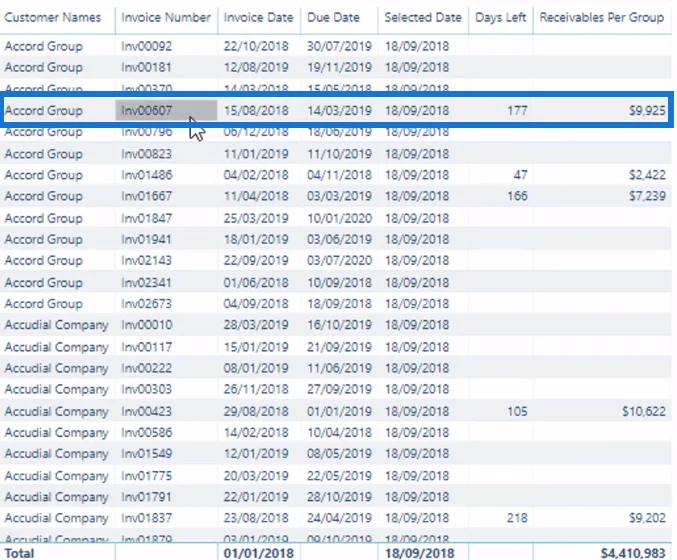Click invoice date 01/06/2018

256,282
